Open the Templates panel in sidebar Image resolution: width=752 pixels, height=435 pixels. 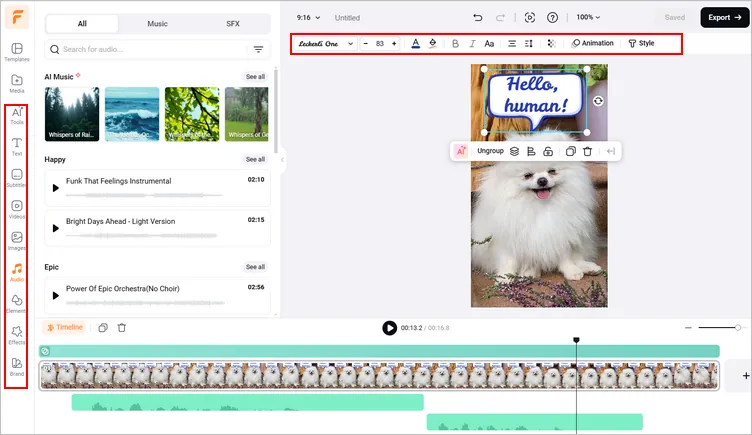coord(17,52)
